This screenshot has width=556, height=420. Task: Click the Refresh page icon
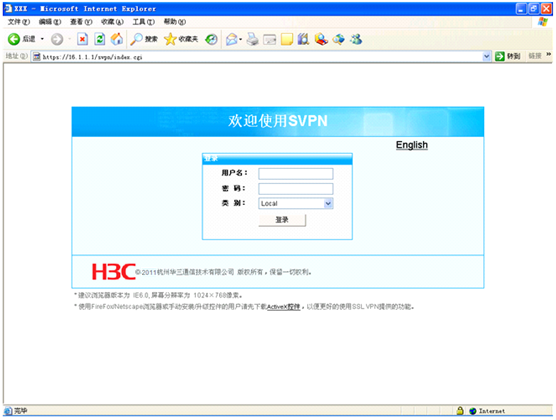click(x=100, y=39)
